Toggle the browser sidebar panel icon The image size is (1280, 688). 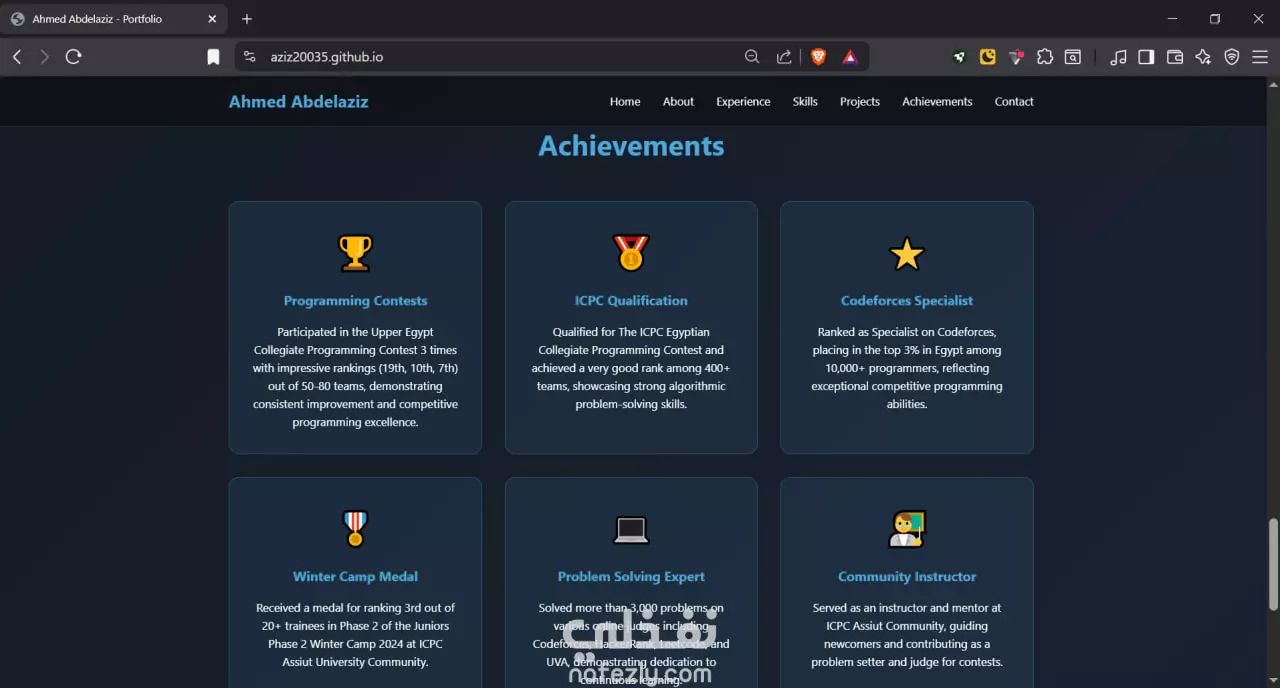pyautogui.click(x=1146, y=57)
